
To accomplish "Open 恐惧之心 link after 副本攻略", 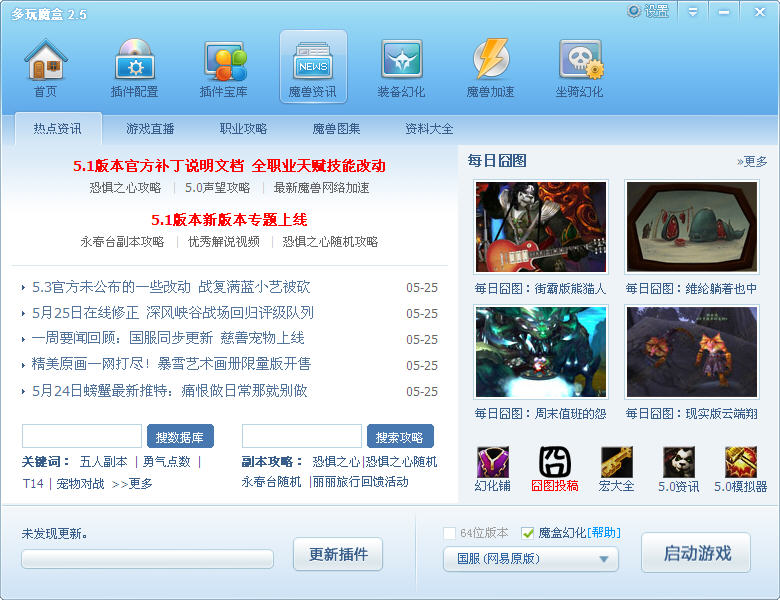I will [336, 462].
